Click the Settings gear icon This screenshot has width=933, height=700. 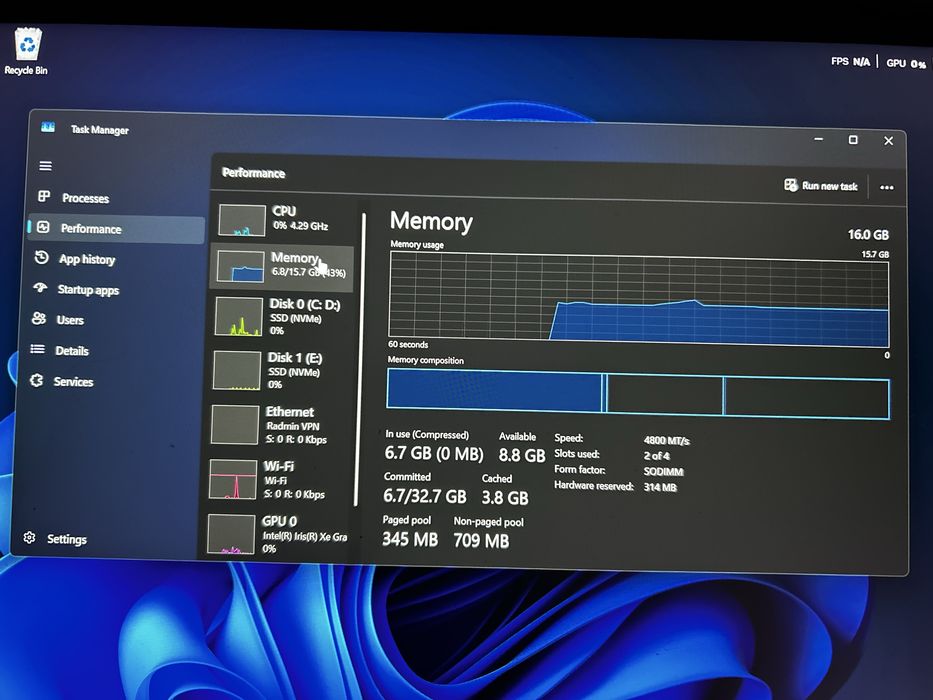[x=29, y=538]
